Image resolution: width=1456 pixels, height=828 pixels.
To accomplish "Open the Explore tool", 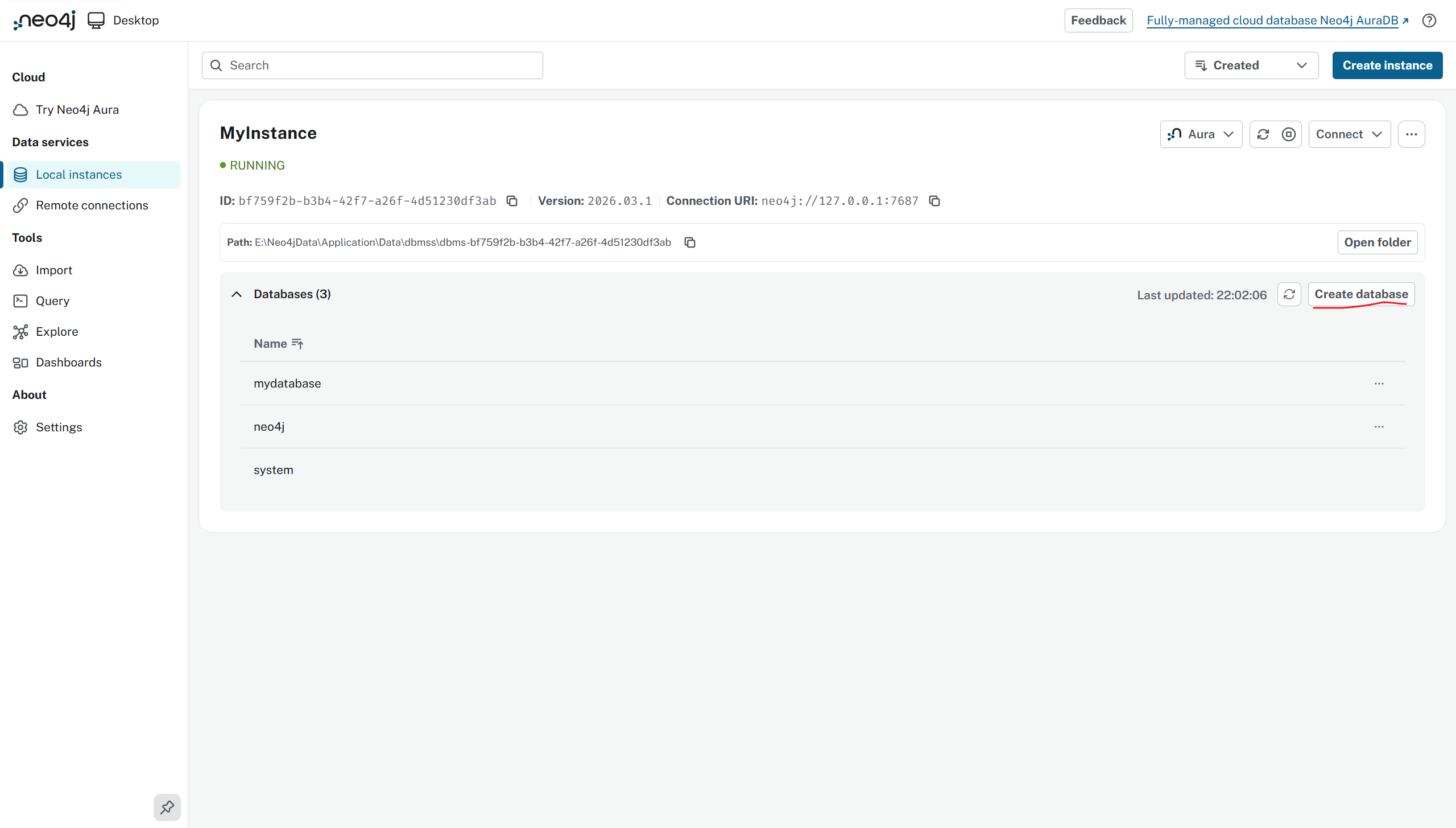I will tap(94, 332).
